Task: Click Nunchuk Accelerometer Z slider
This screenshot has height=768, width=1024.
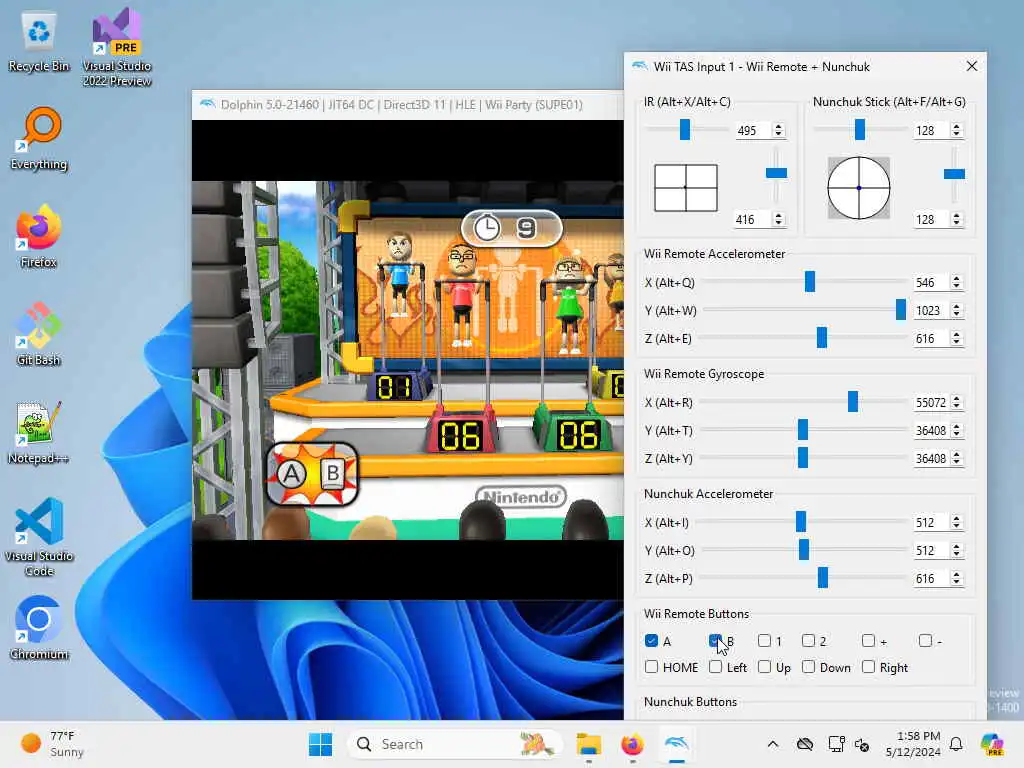Action: (x=823, y=577)
